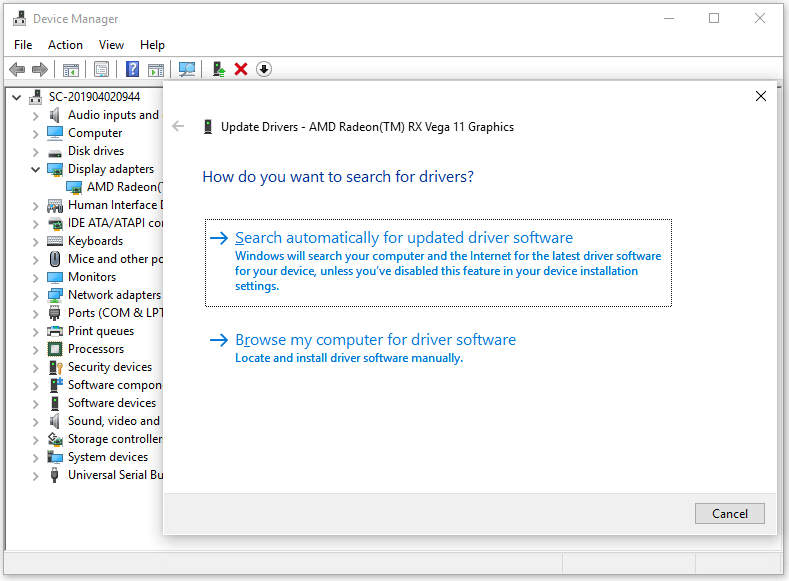Expand the Processors node
This screenshot has width=789, height=581.
point(35,349)
